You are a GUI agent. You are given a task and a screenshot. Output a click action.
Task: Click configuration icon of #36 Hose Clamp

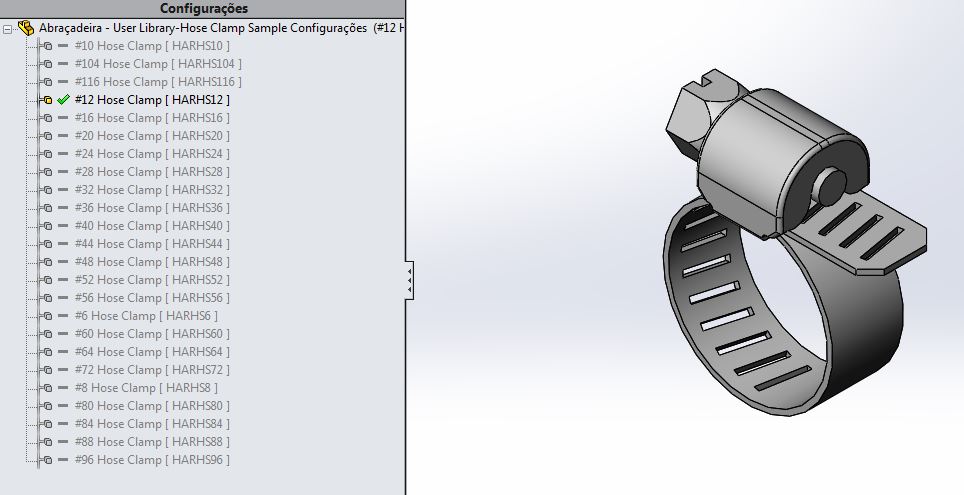click(47, 207)
